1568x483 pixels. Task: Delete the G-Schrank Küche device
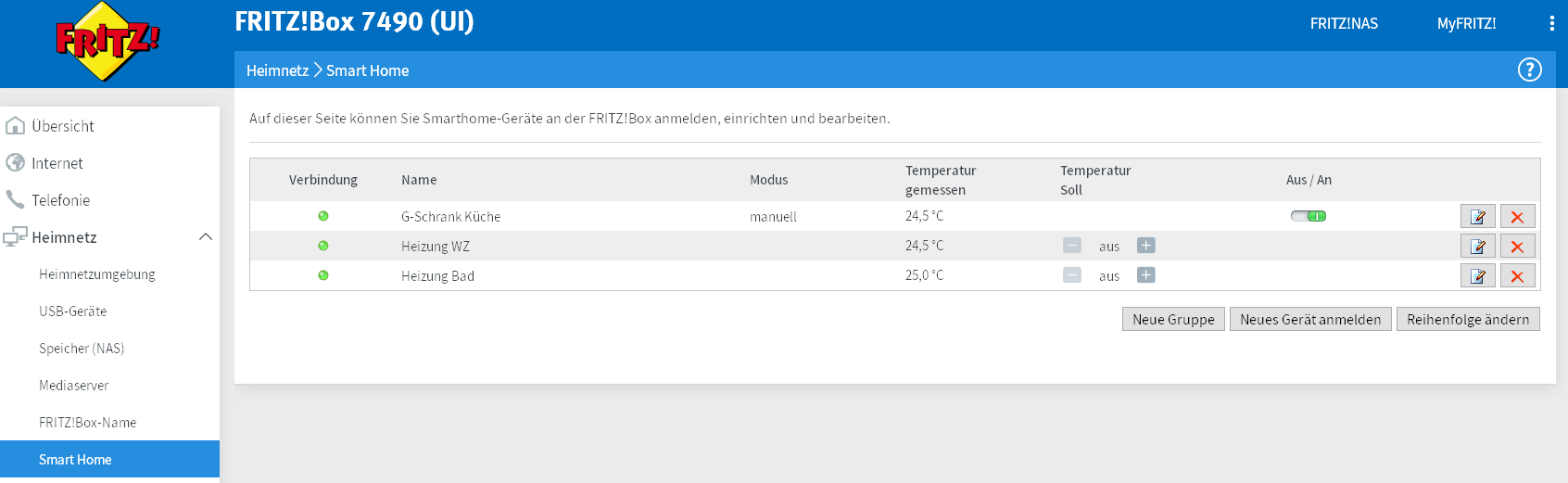point(1517,217)
